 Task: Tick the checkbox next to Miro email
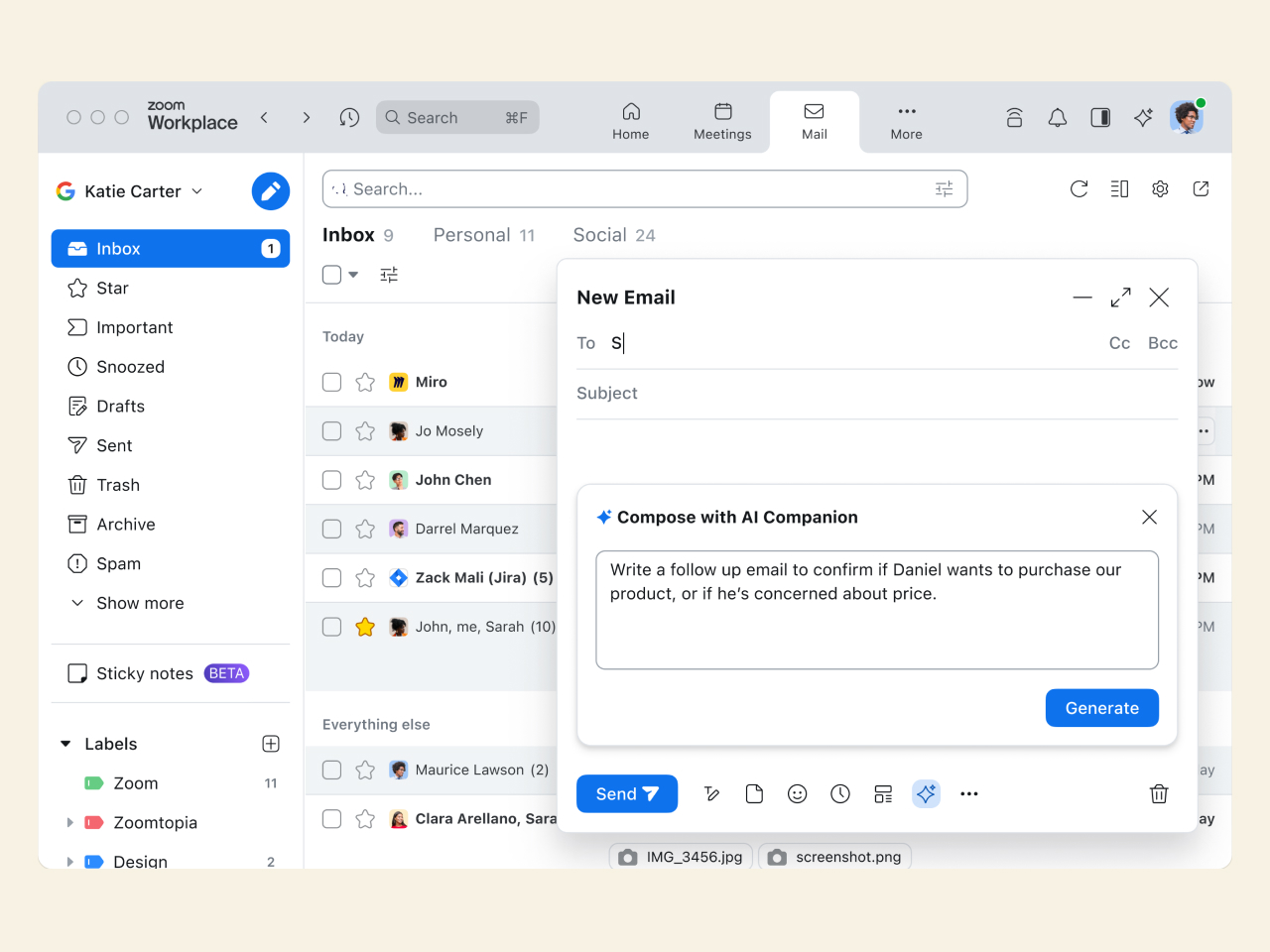[x=332, y=382]
